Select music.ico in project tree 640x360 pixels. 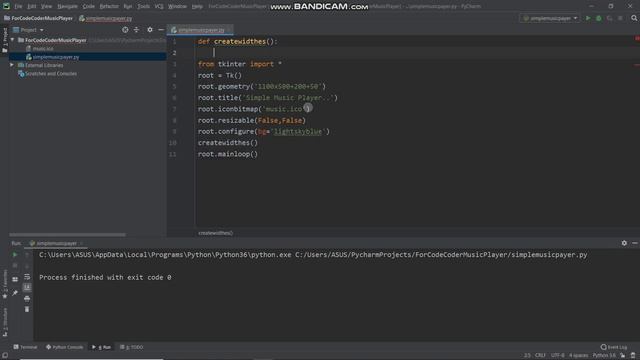(x=40, y=49)
